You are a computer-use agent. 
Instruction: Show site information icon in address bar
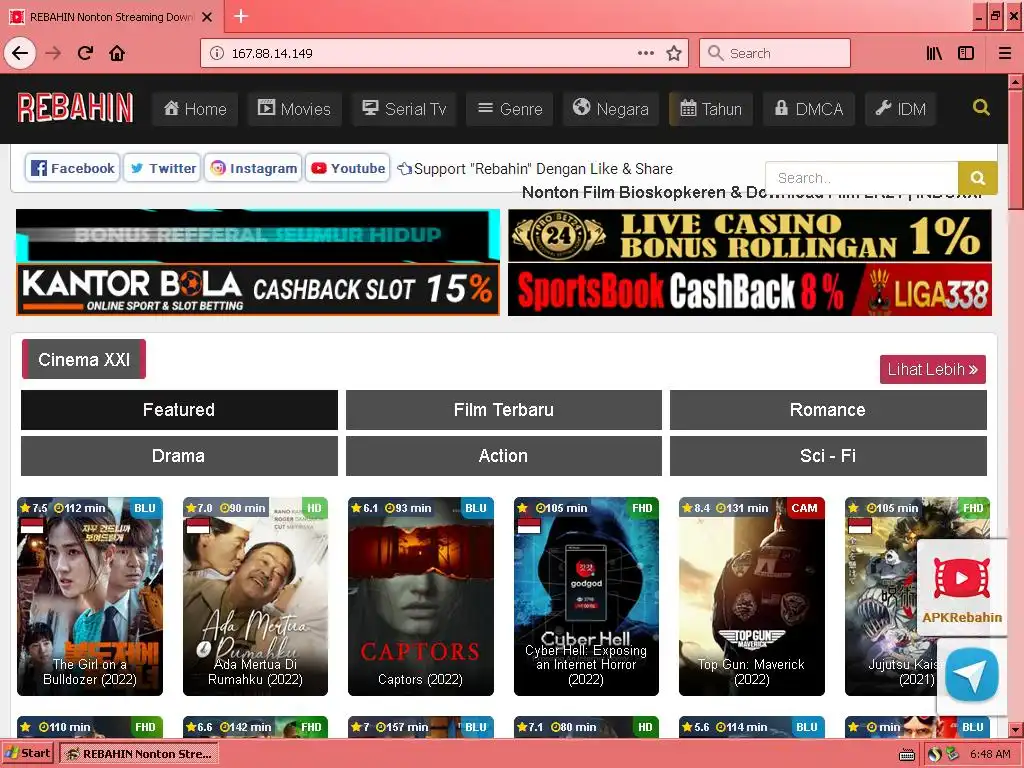pyautogui.click(x=217, y=54)
